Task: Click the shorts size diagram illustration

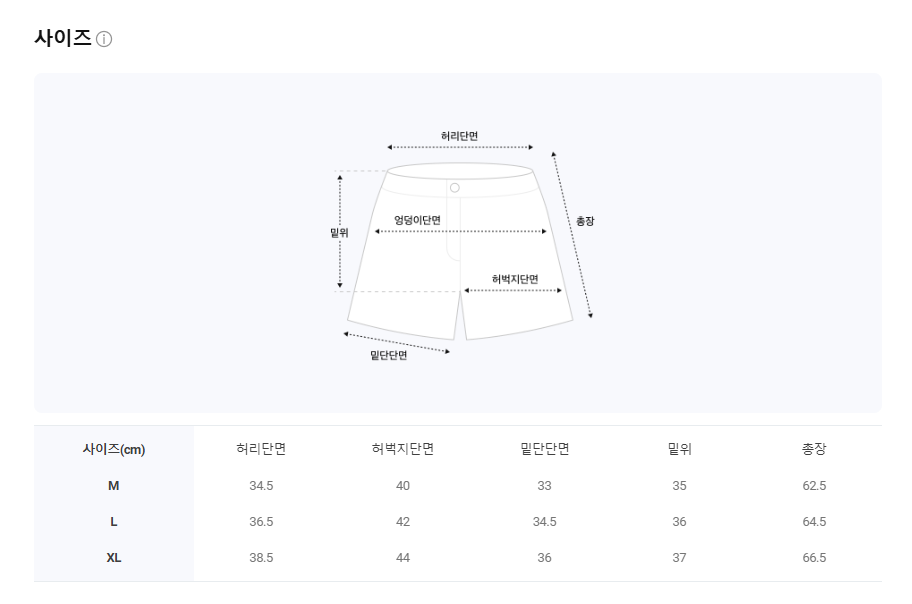Action: 461,243
